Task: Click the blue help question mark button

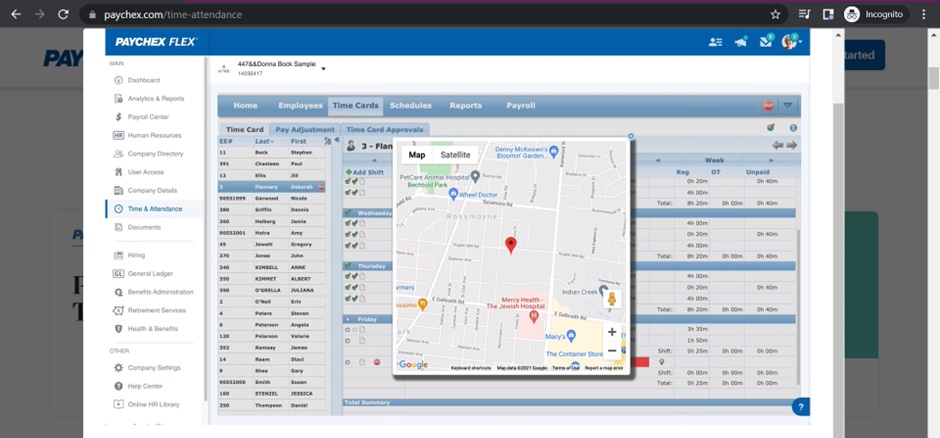Action: (x=800, y=407)
